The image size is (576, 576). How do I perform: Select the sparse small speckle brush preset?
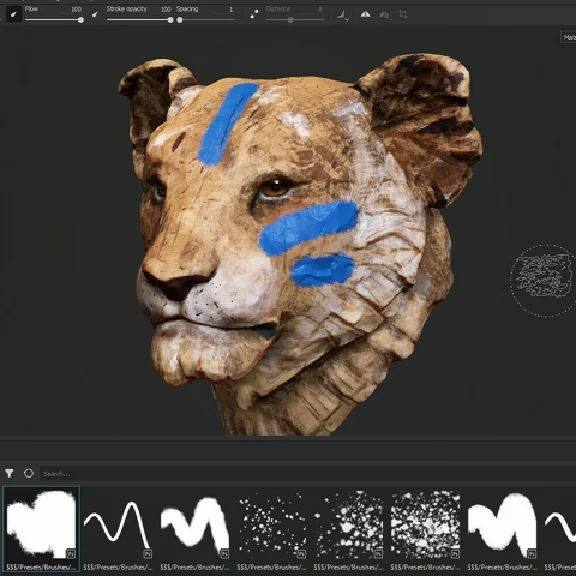[272, 529]
